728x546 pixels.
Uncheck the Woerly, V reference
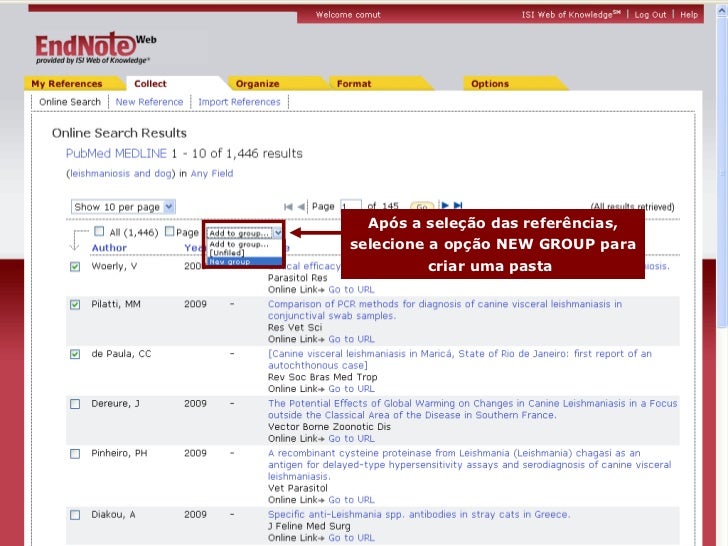75,266
